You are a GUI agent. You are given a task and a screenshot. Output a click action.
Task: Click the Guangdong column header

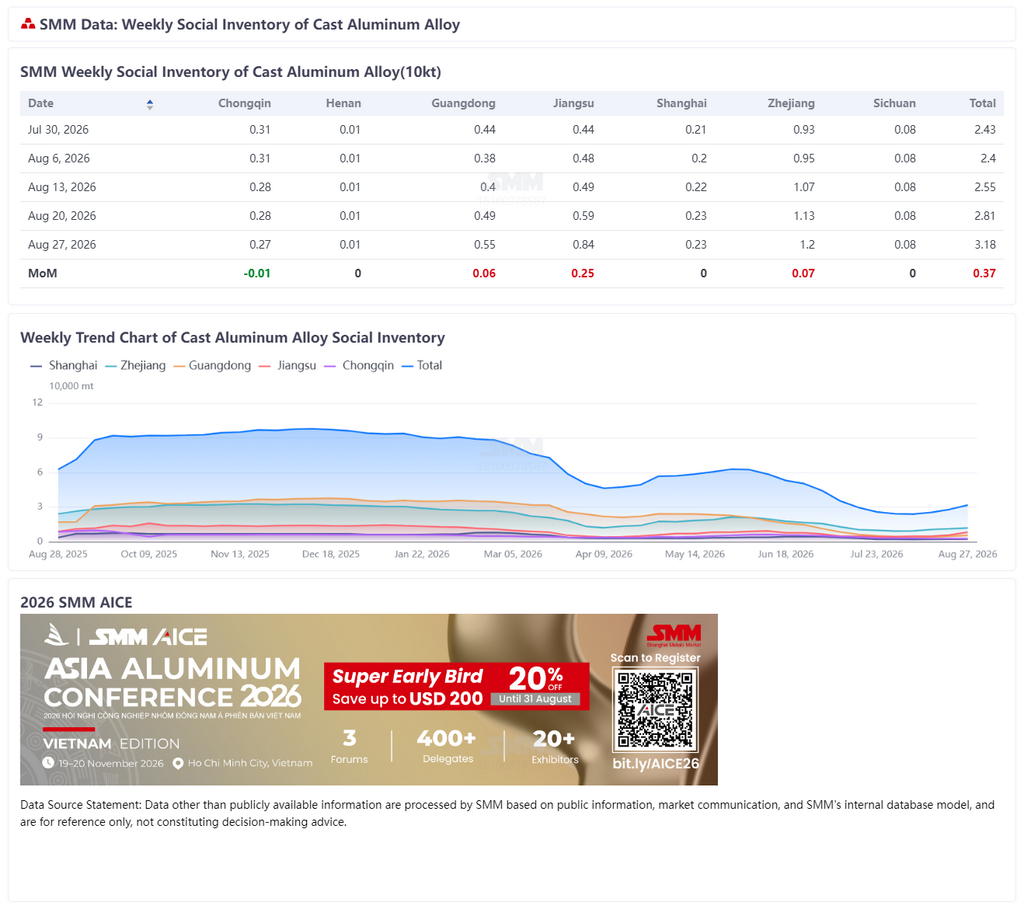463,103
